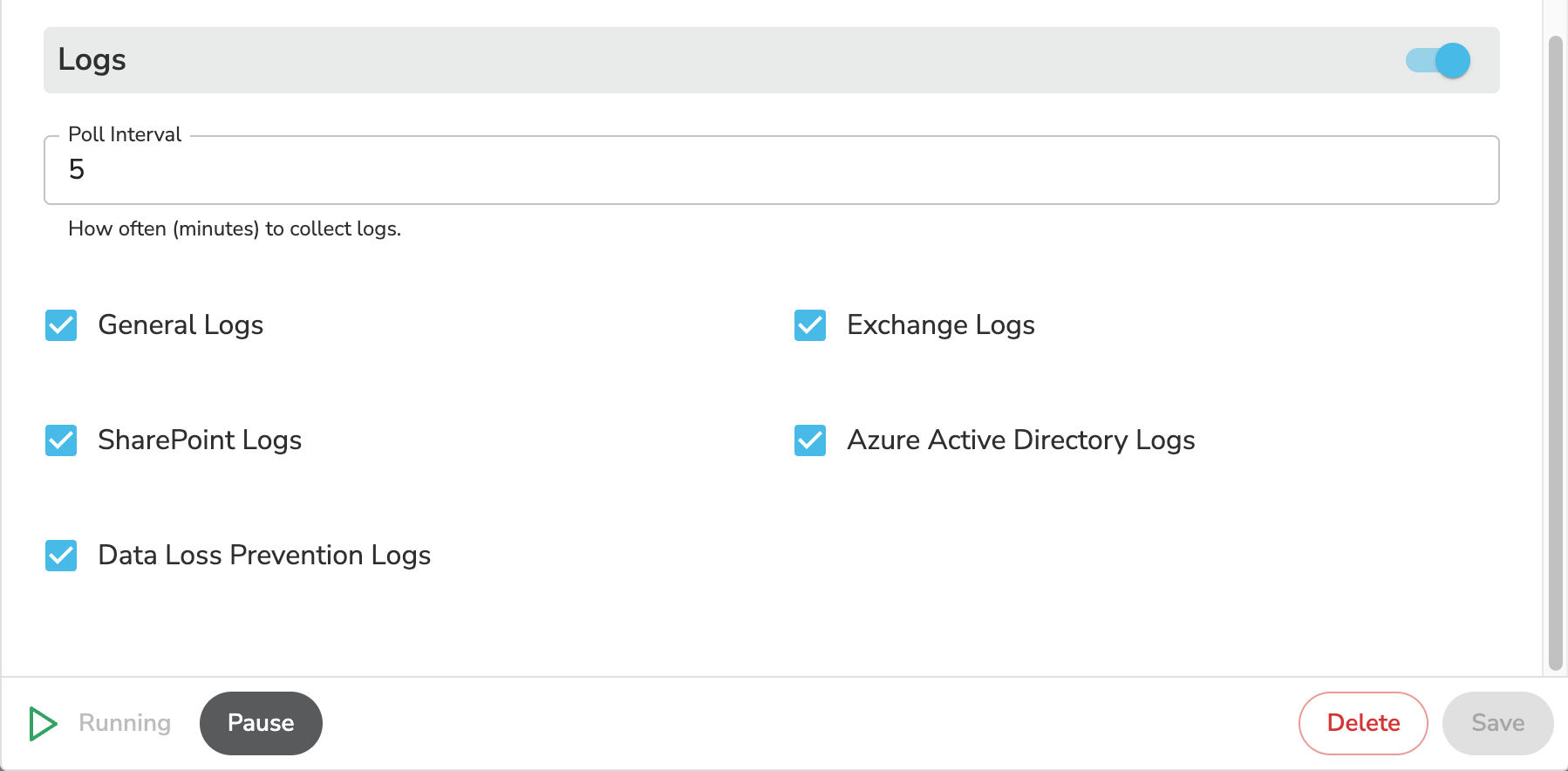Screen dimensions: 1568x771
Task: Click the green Running play icon
Action: point(43,724)
